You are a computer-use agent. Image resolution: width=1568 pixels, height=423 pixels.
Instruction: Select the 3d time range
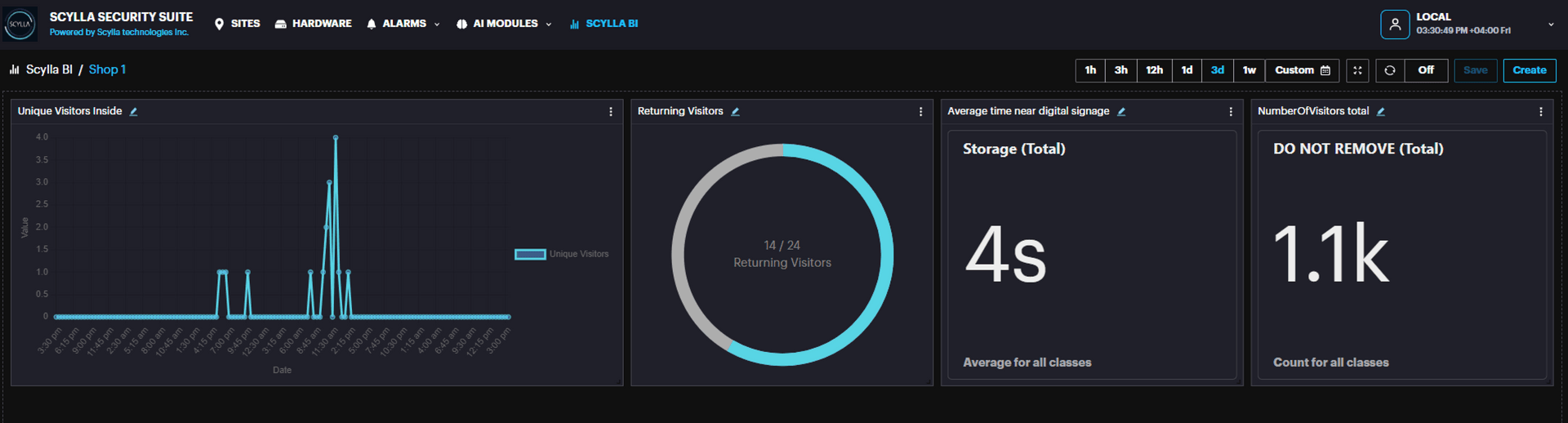pos(1217,70)
